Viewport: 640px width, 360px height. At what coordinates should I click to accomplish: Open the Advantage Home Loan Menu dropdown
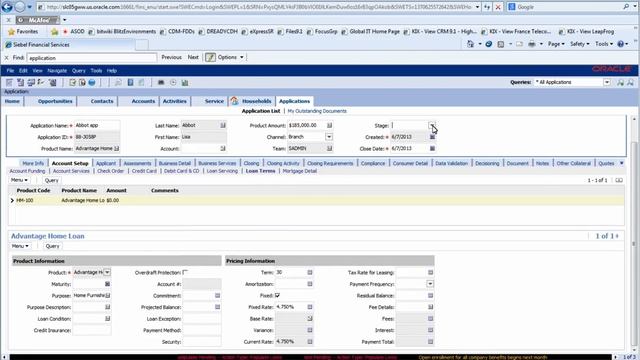tap(20, 246)
